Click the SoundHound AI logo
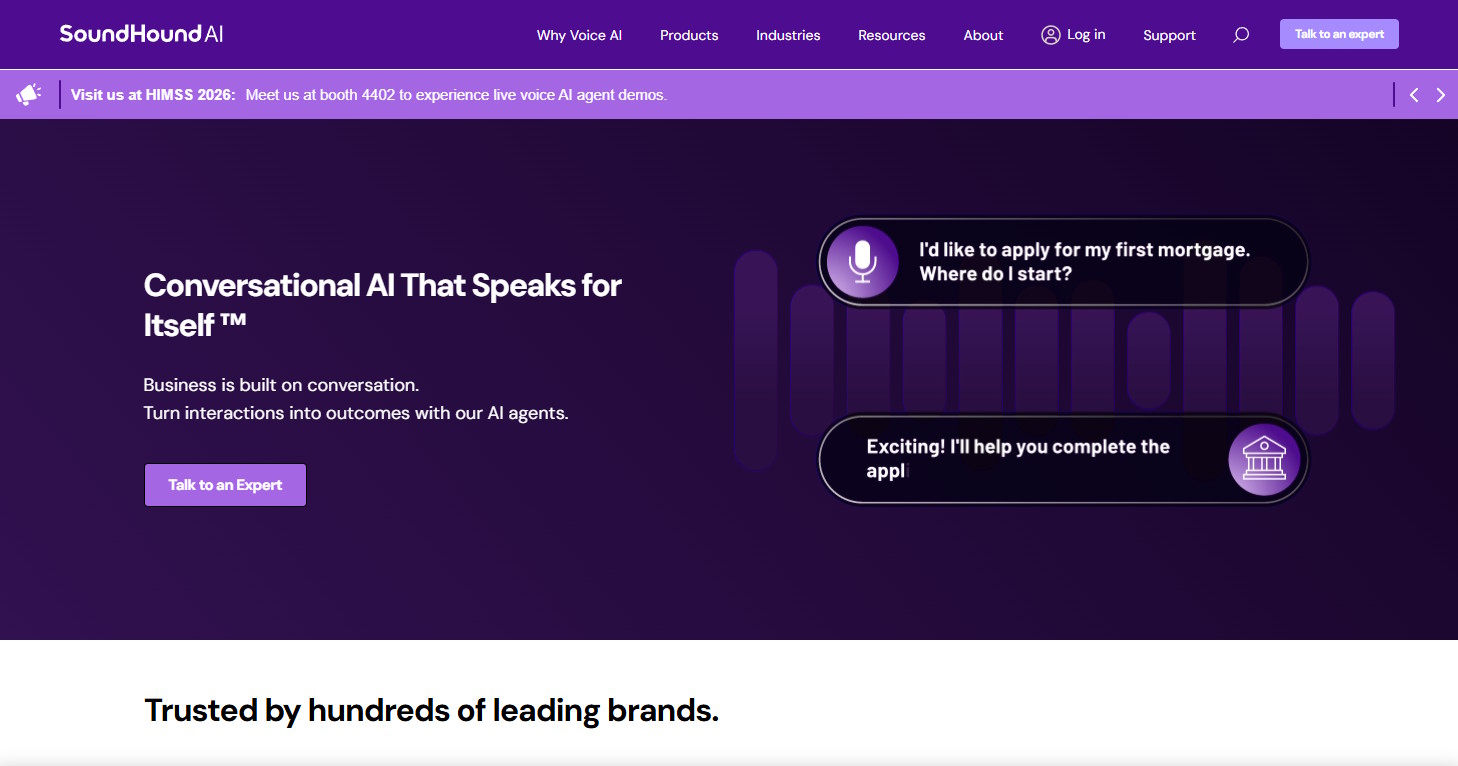The width and height of the screenshot is (1458, 766). [x=141, y=34]
